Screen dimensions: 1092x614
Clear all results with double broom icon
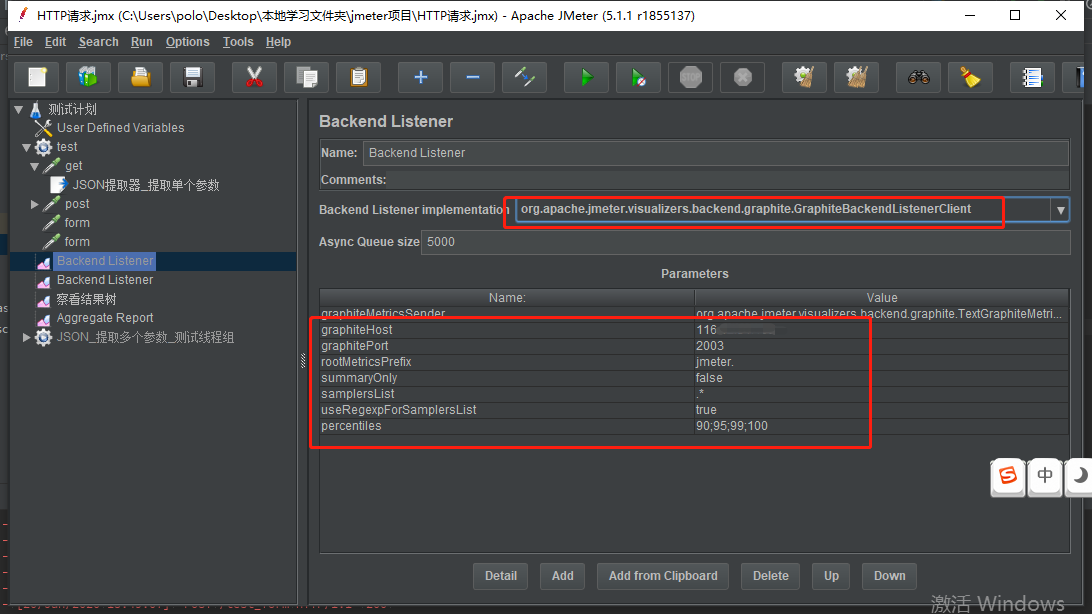pyautogui.click(x=857, y=77)
